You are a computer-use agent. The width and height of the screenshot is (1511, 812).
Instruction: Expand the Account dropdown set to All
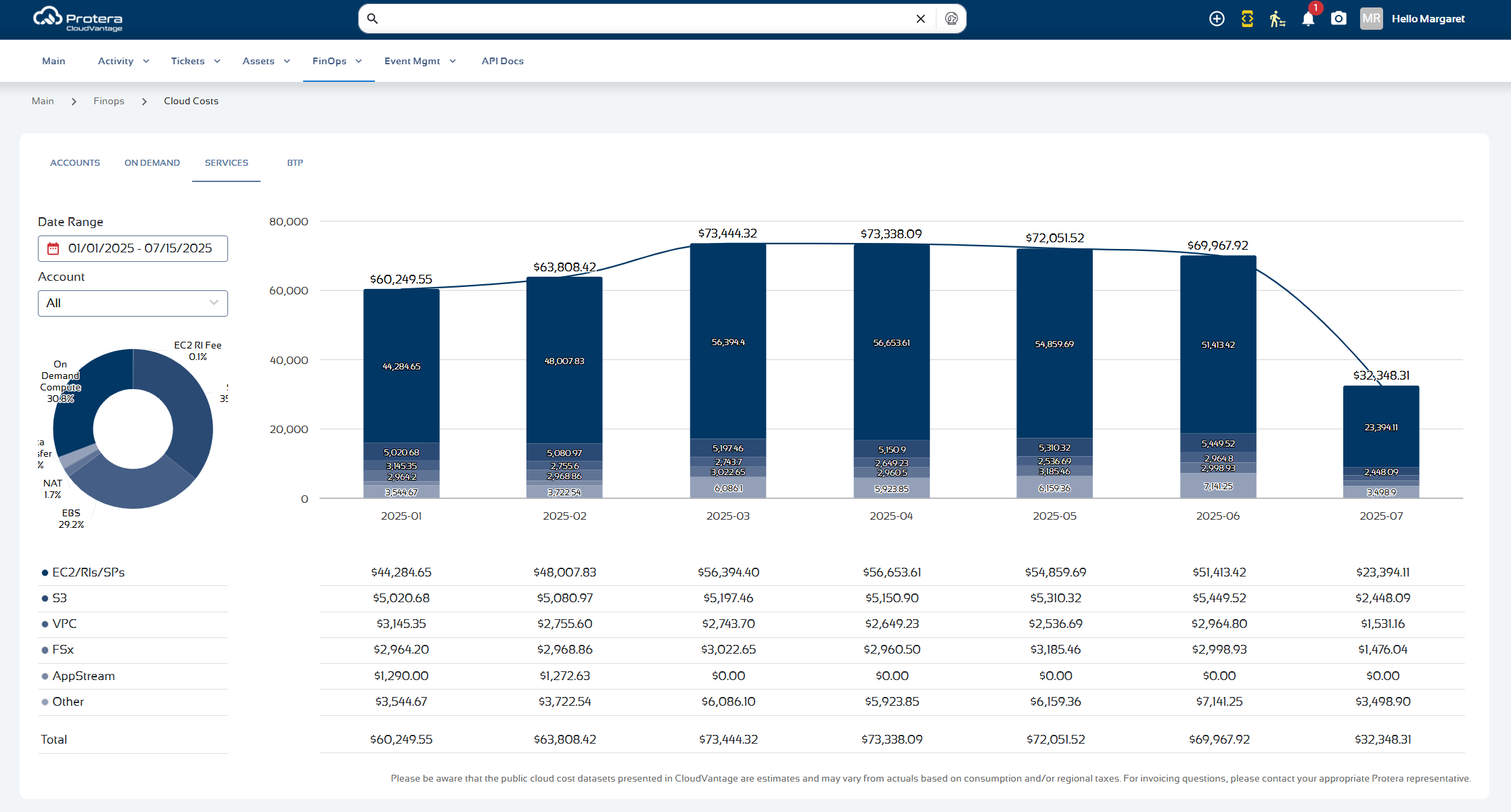pyautogui.click(x=133, y=303)
